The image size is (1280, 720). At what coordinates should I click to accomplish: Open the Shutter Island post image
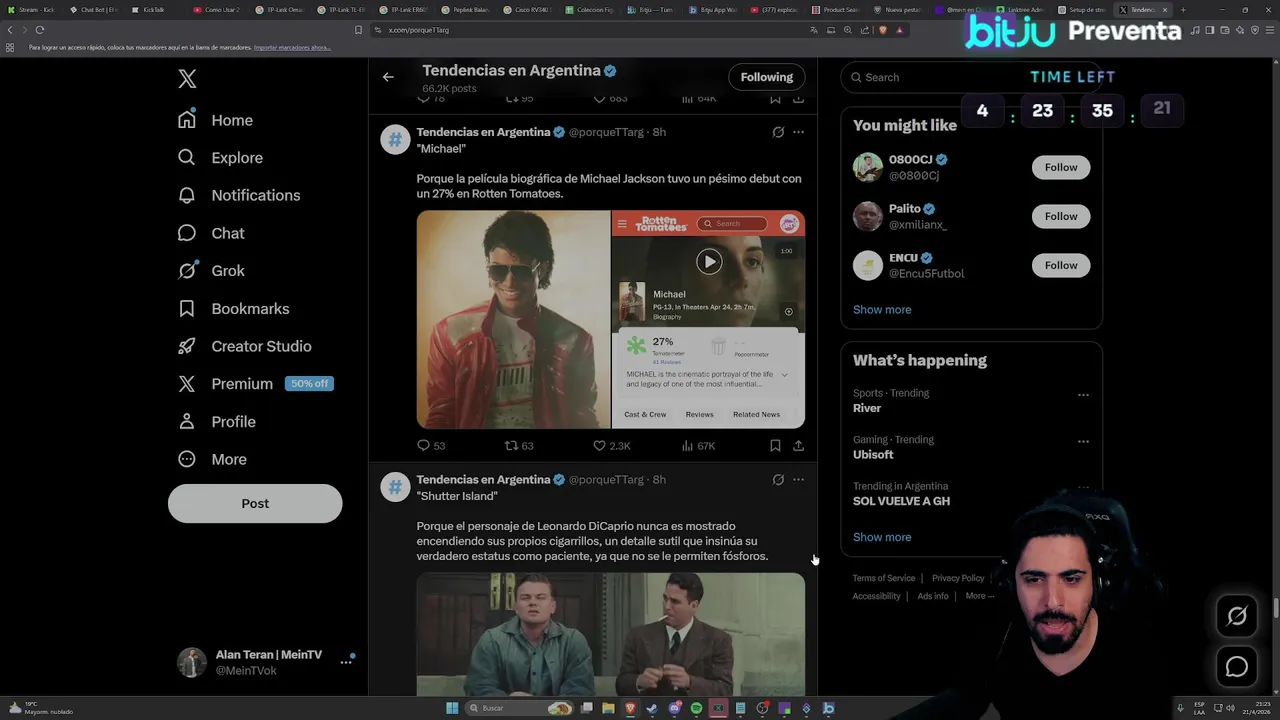[611, 634]
